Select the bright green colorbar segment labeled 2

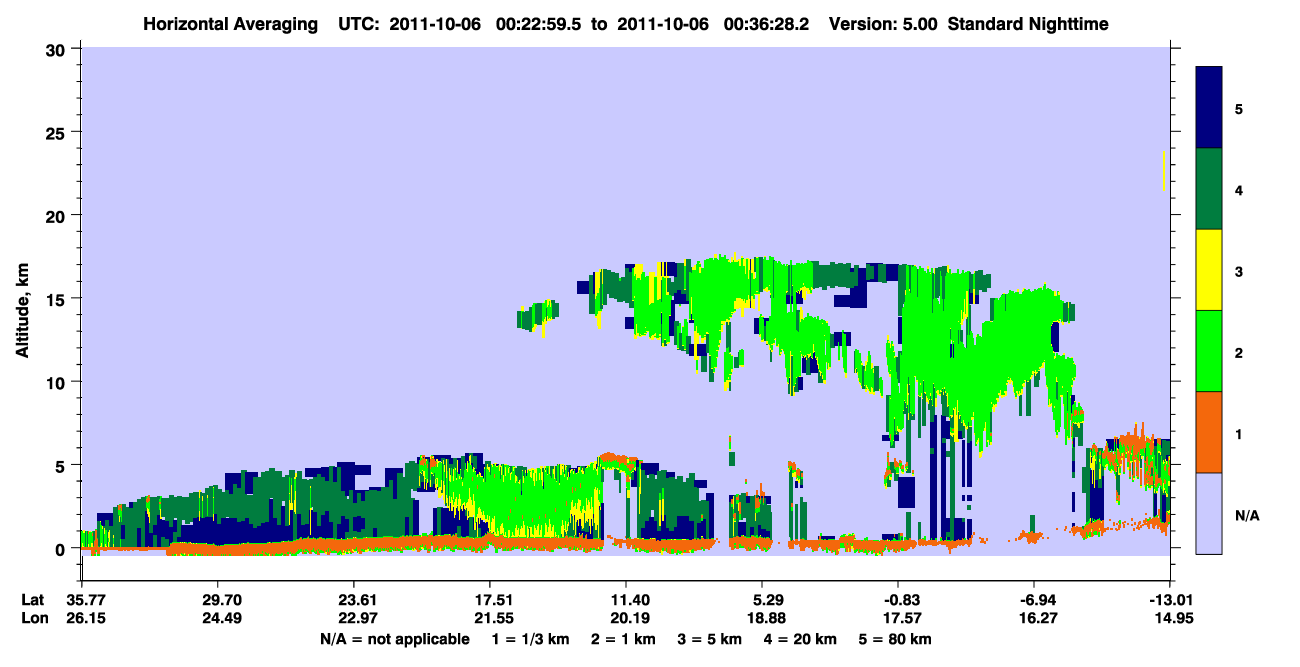1209,351
